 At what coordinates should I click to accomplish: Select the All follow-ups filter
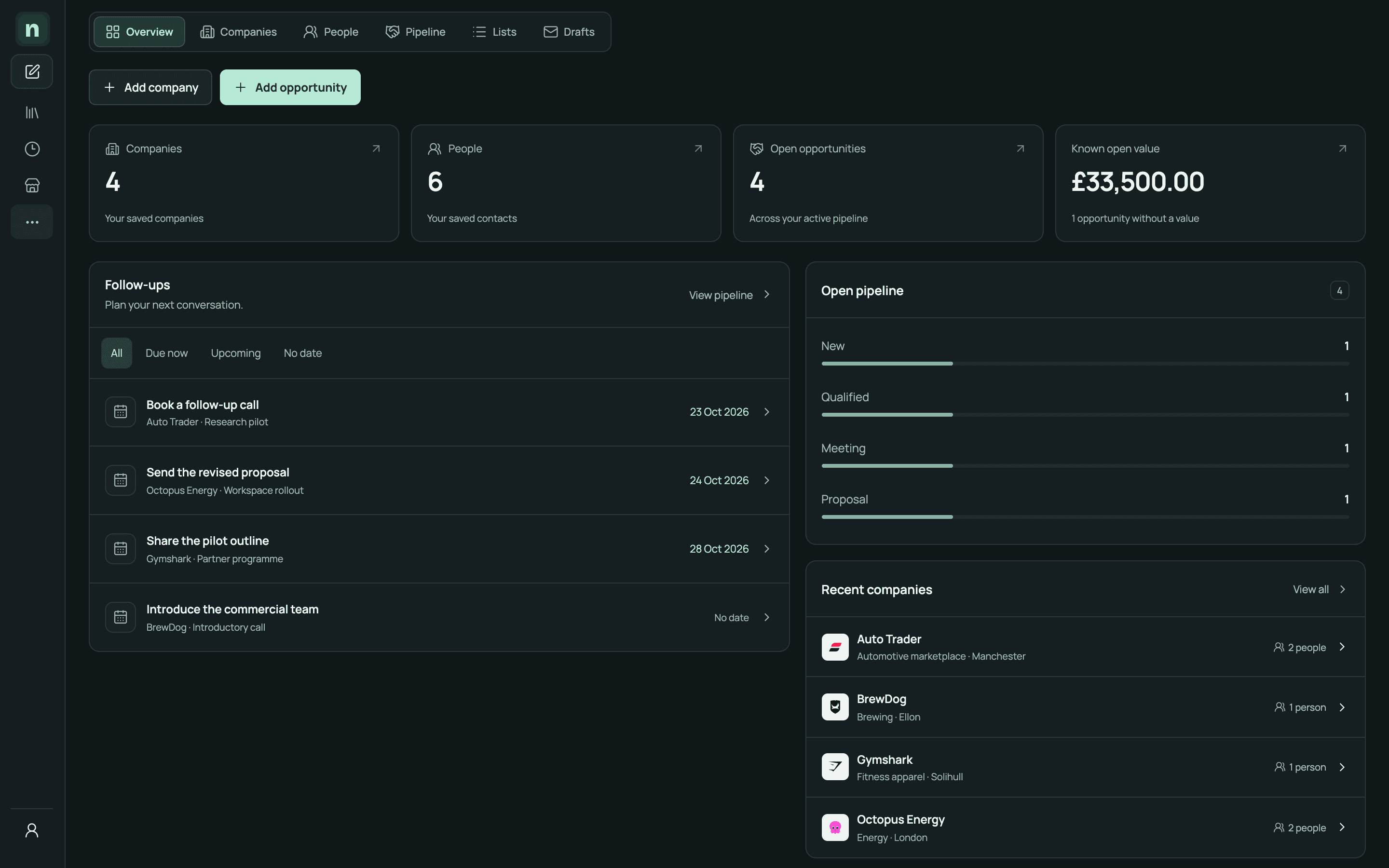(x=117, y=353)
